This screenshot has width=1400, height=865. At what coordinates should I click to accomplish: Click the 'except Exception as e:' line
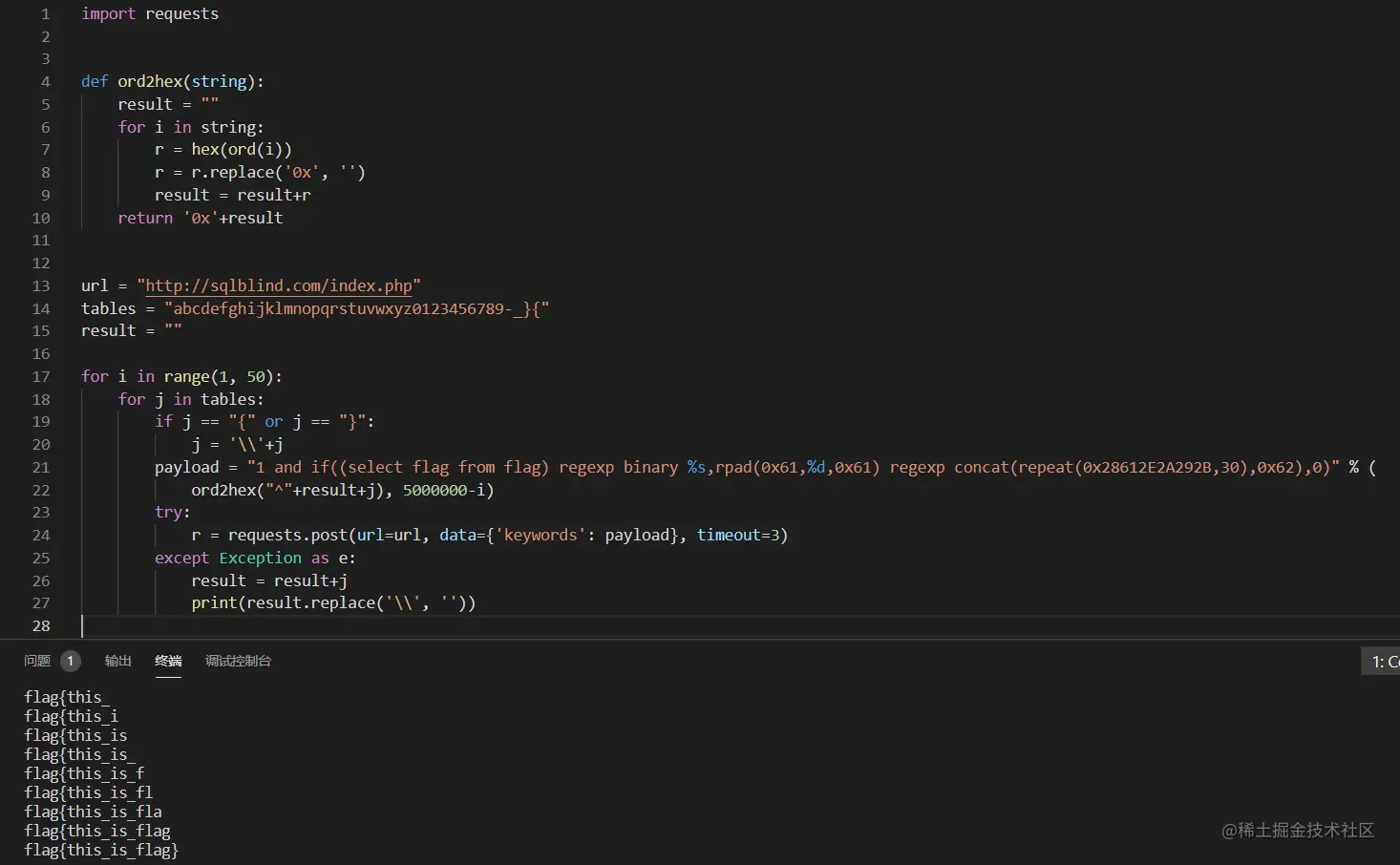click(255, 558)
